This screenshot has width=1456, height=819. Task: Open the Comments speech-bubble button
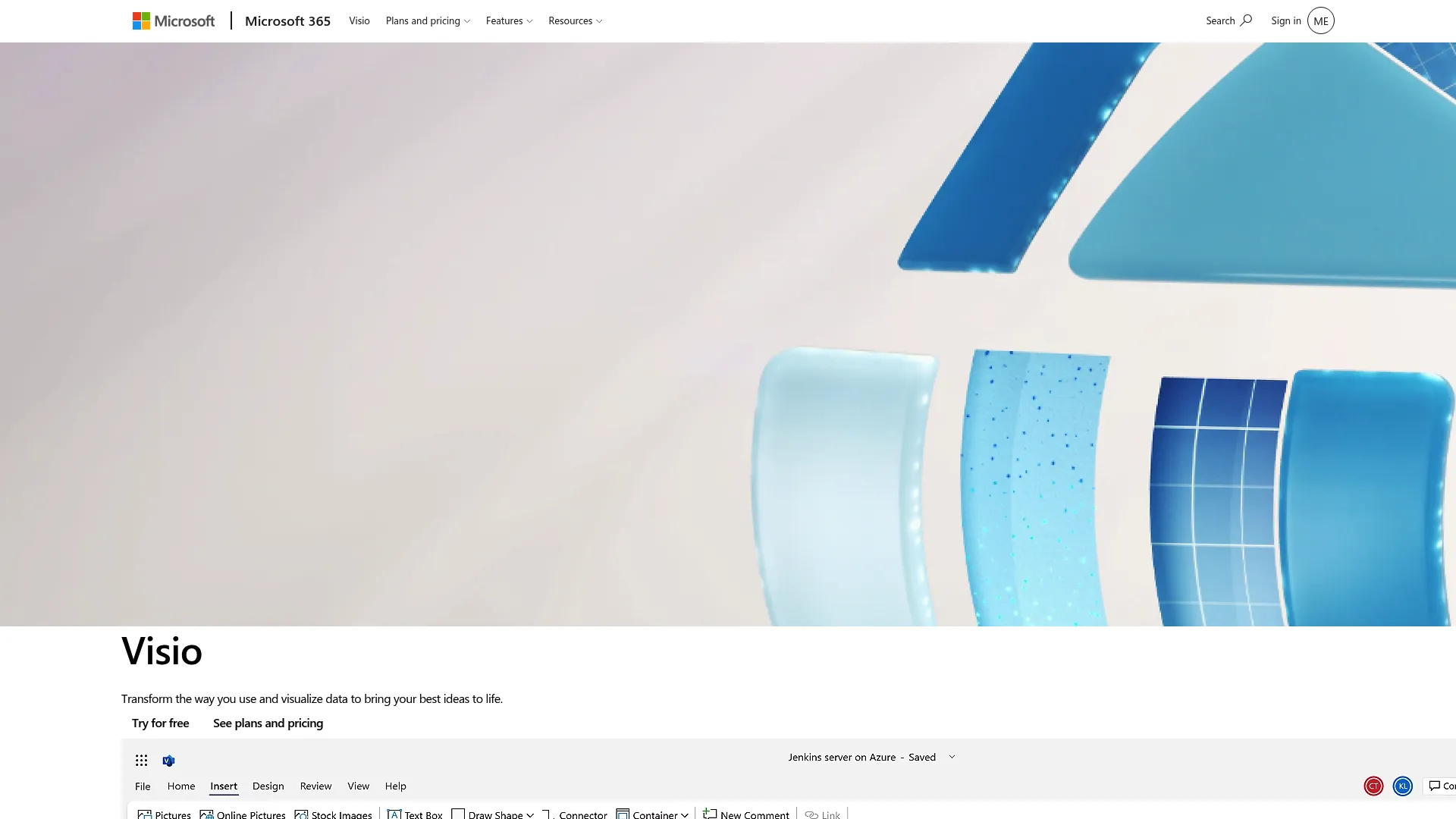click(1441, 786)
